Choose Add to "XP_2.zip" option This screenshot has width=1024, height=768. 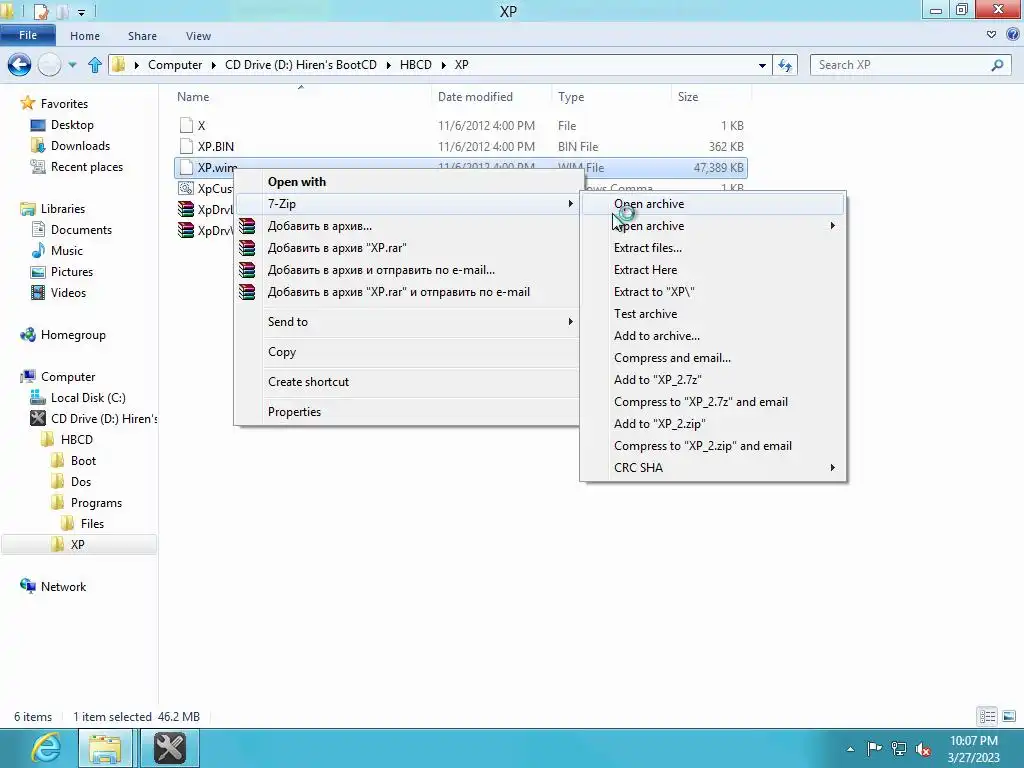click(660, 424)
